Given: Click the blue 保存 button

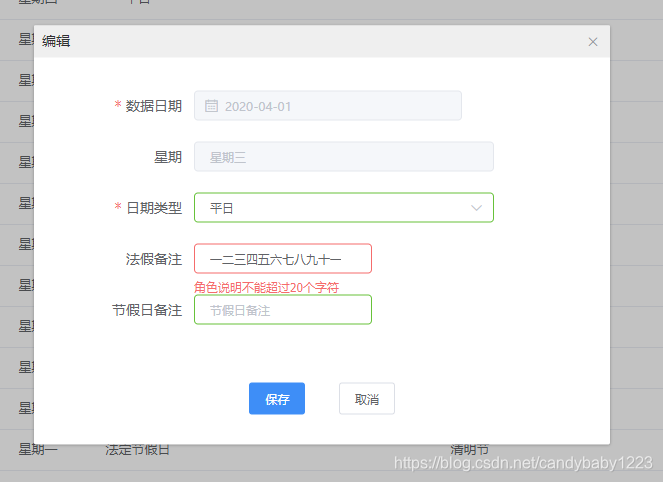Looking at the screenshot, I should click(277, 399).
